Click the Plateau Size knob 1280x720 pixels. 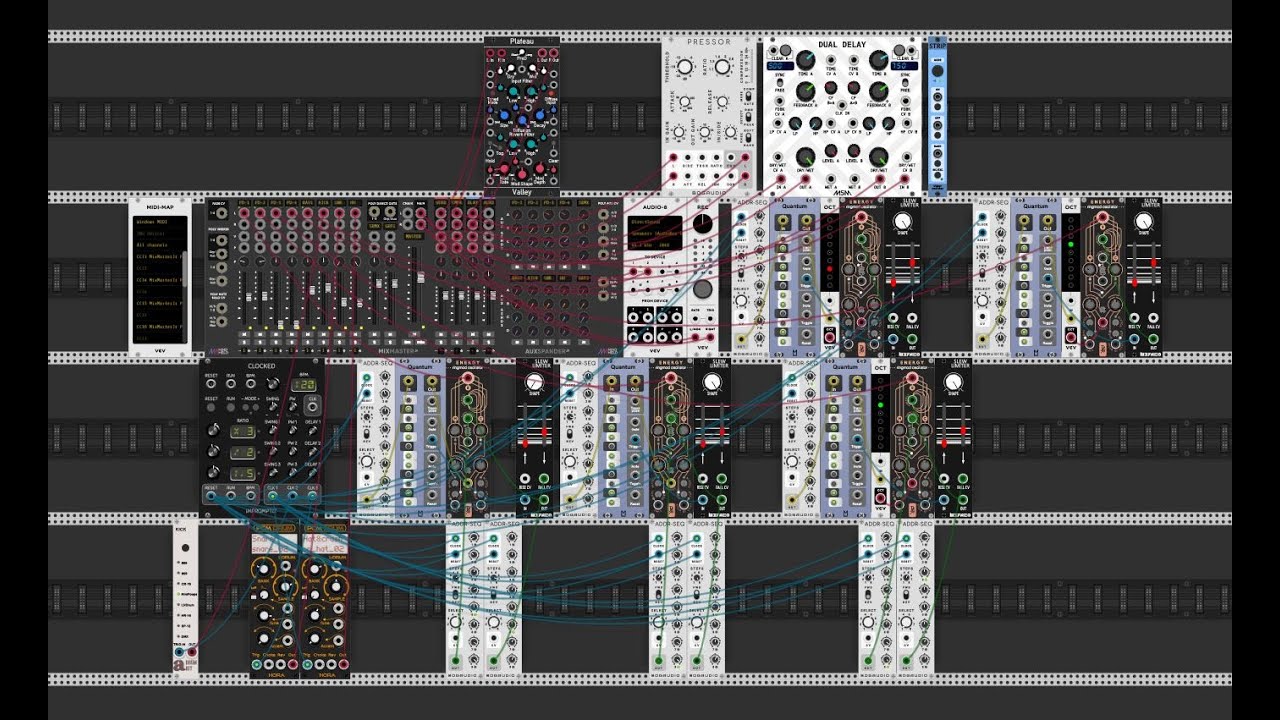click(503, 115)
